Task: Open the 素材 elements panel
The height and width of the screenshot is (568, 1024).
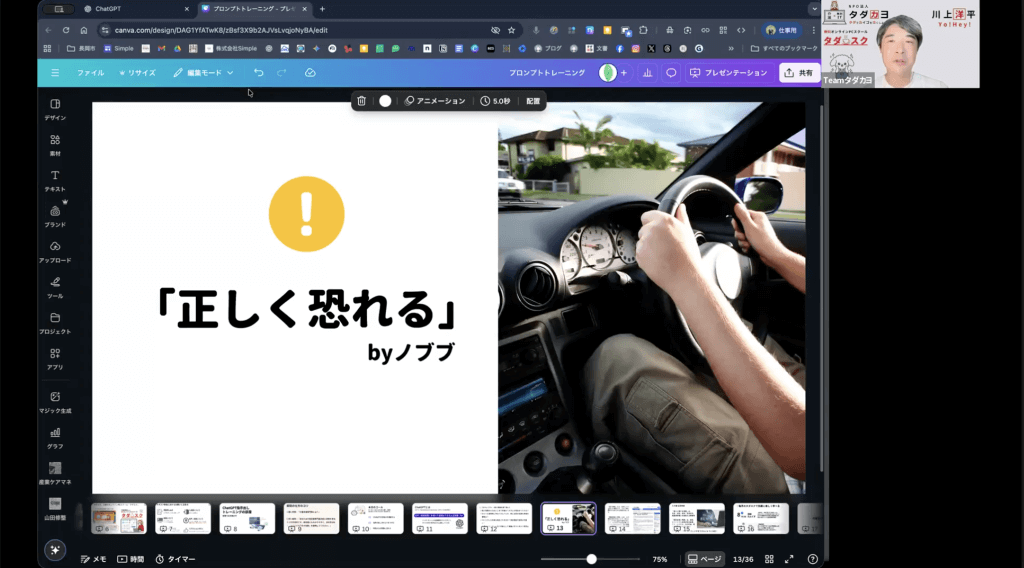Action: pos(55,144)
